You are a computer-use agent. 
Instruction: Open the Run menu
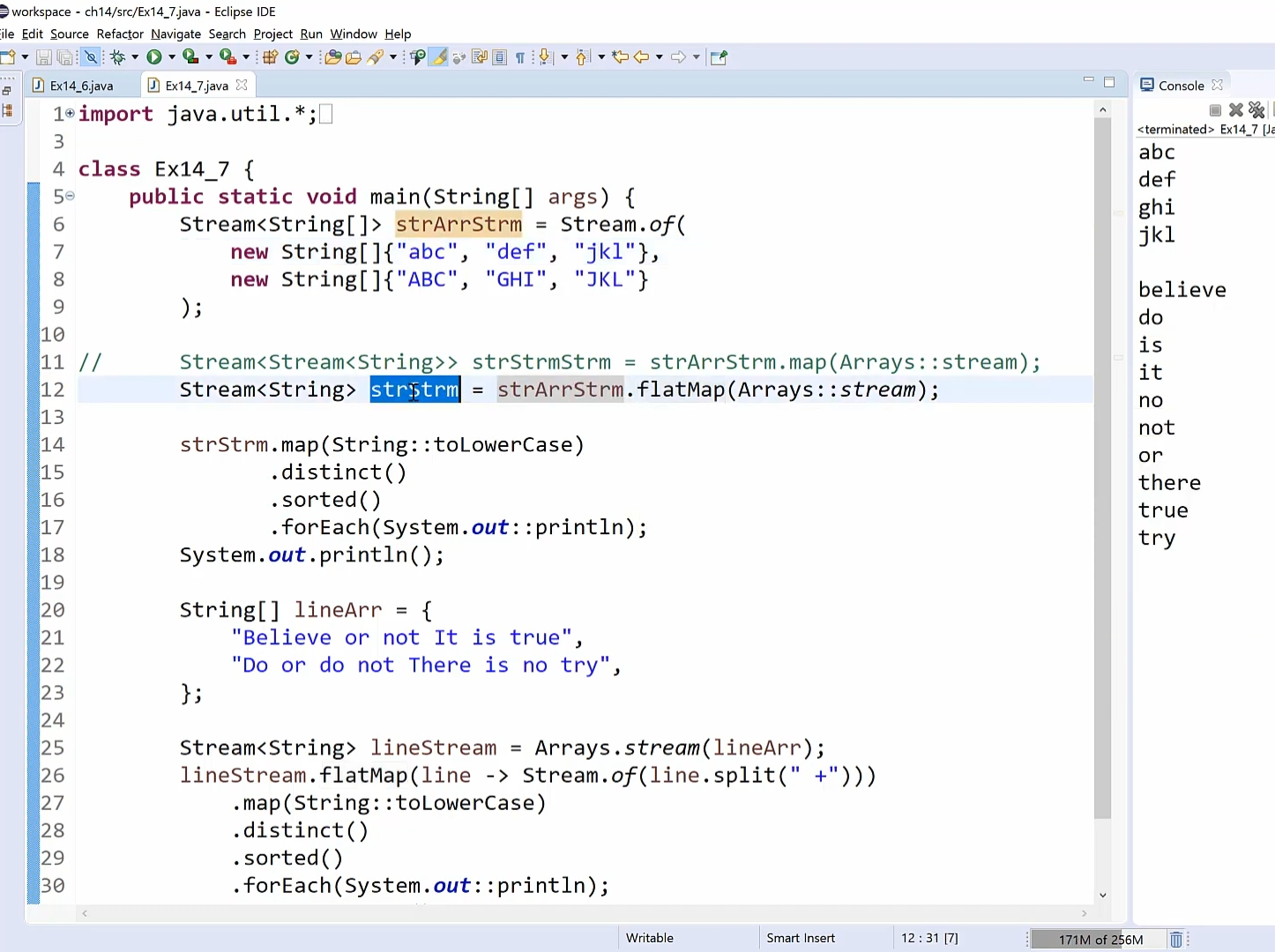[311, 33]
